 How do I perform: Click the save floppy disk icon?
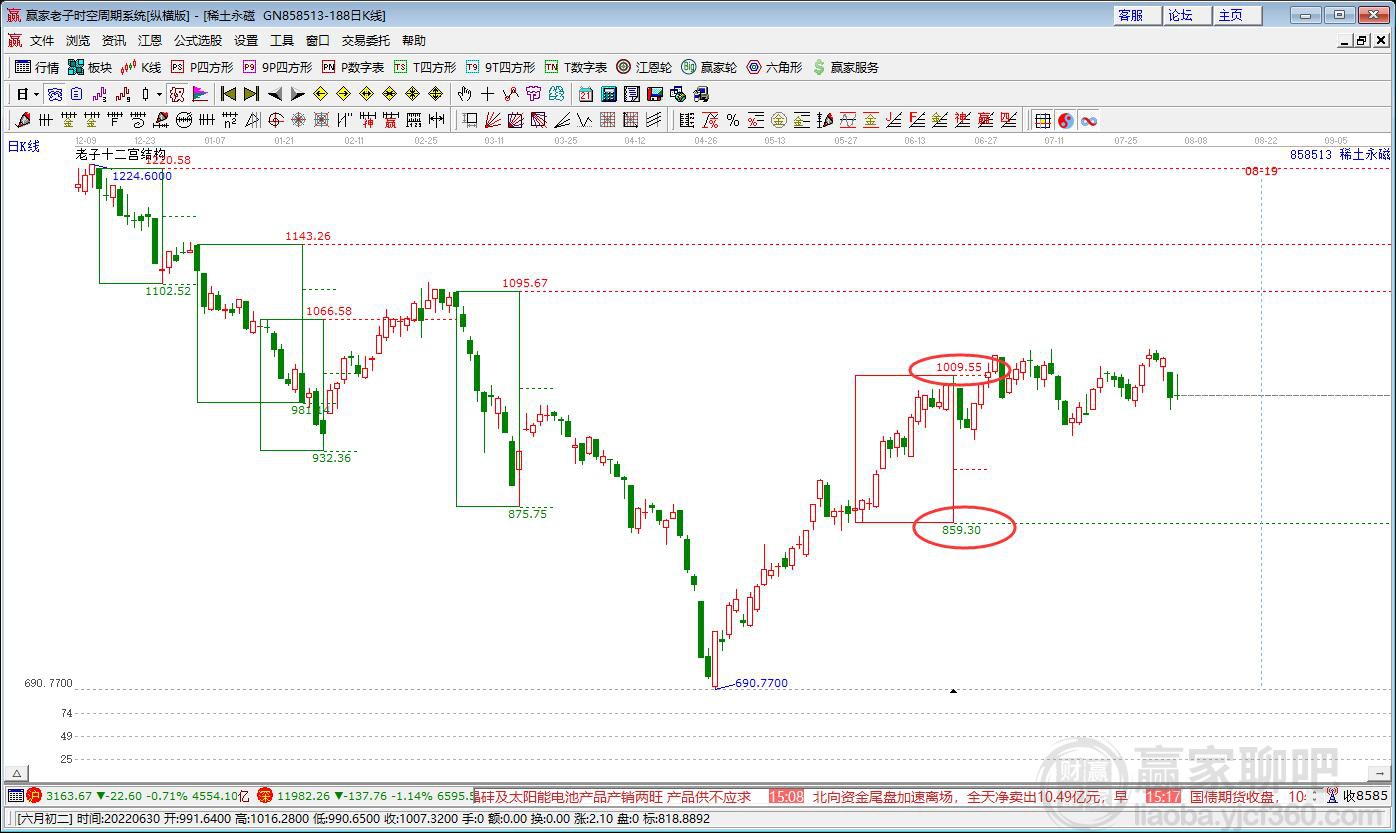click(655, 94)
